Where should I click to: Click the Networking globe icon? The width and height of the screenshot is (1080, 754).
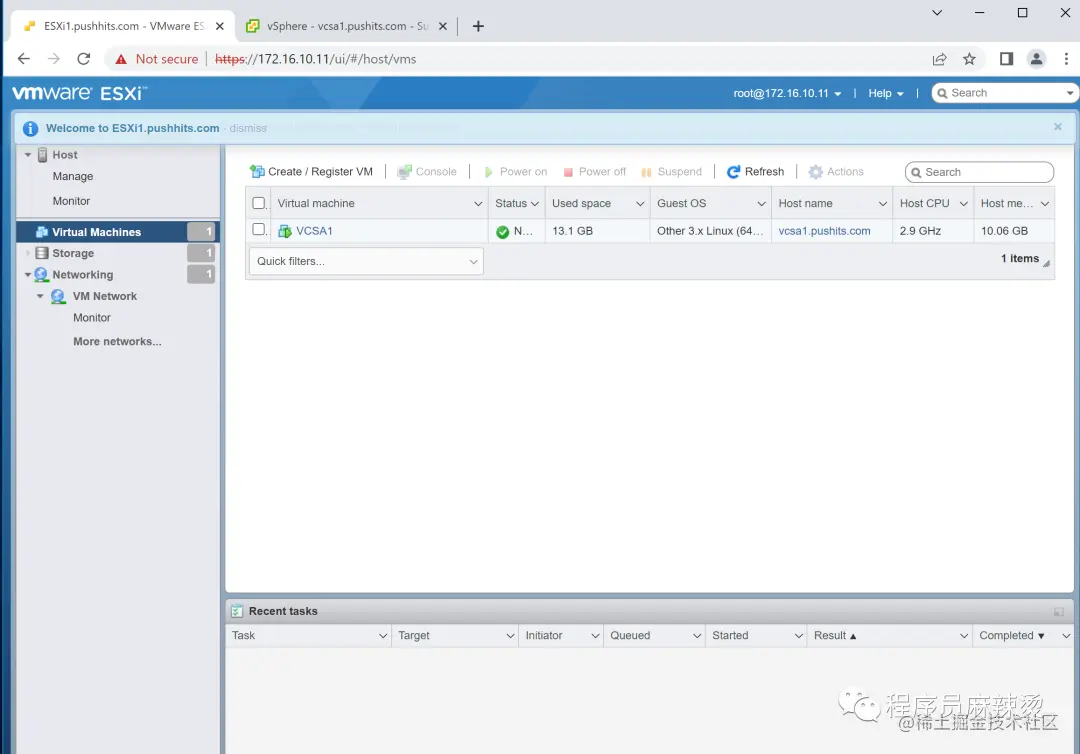(x=41, y=274)
